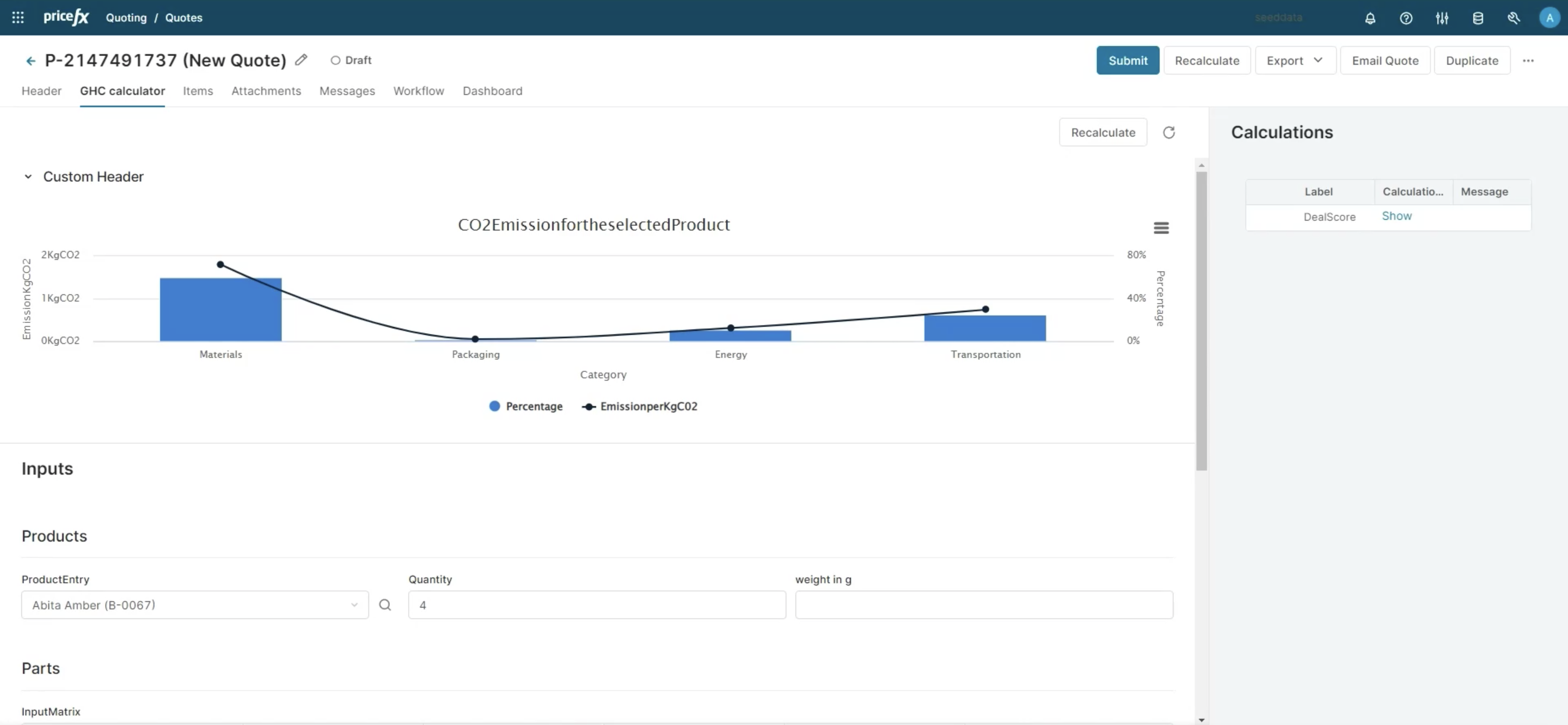
Task: Click the DealScore Show link
Action: [x=1396, y=216]
